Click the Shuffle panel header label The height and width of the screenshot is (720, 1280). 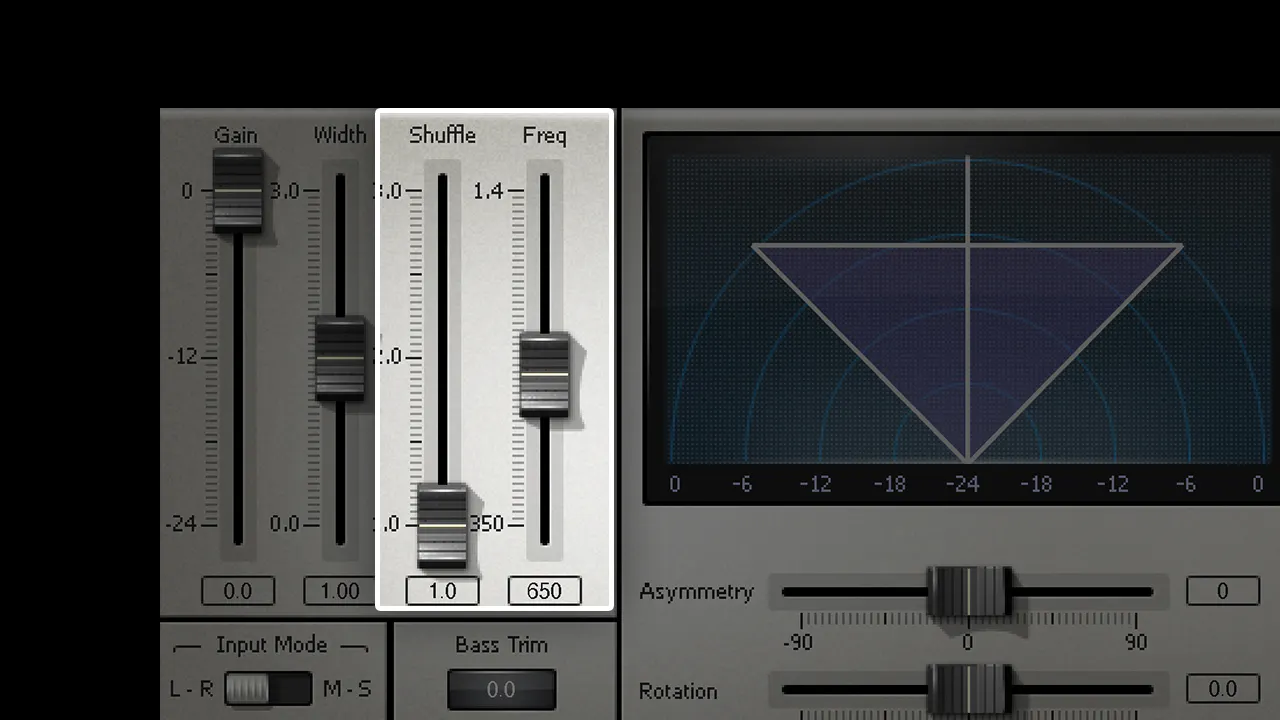tap(442, 136)
